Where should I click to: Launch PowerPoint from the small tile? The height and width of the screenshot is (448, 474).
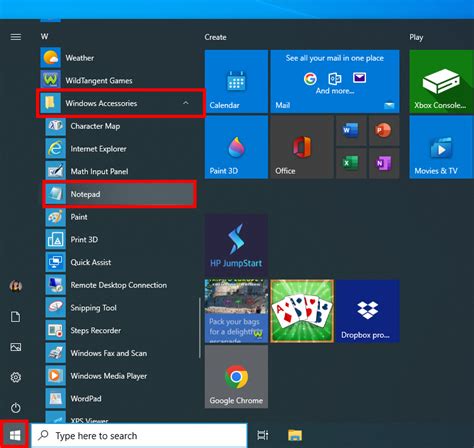tap(384, 131)
